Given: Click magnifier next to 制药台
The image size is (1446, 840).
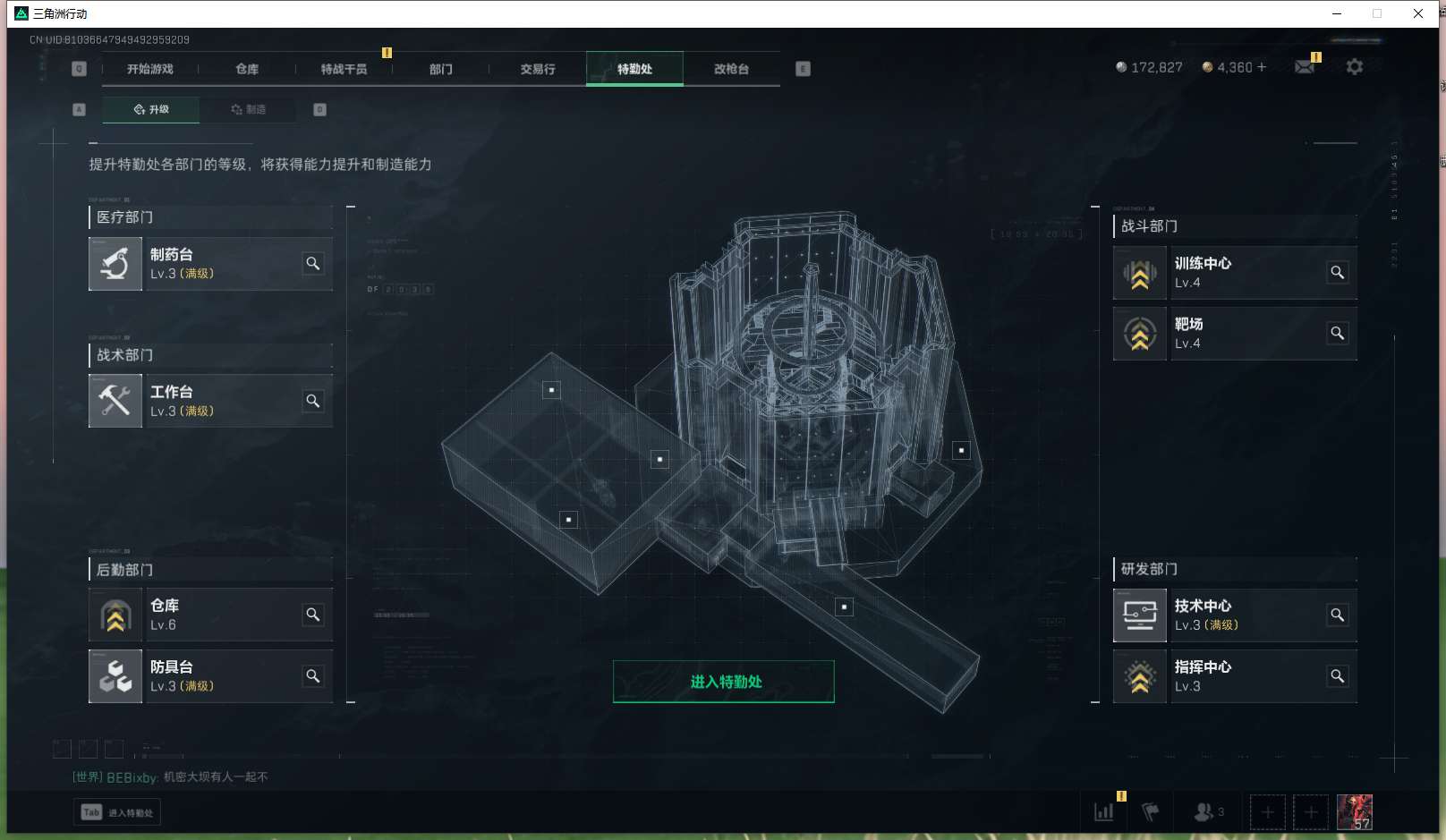Looking at the screenshot, I should click(313, 264).
